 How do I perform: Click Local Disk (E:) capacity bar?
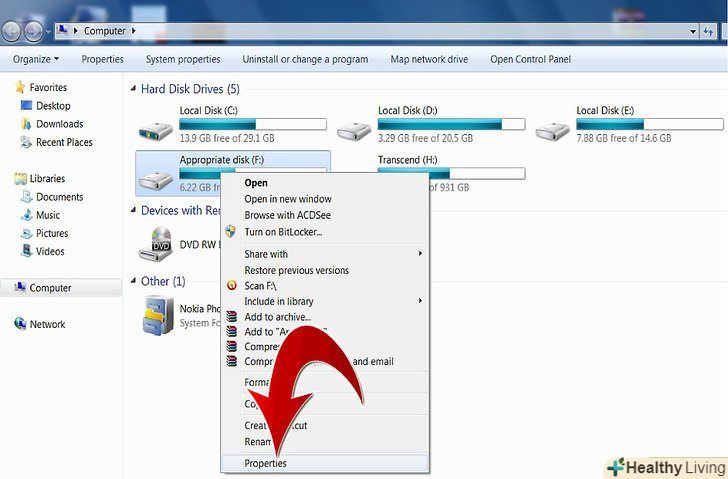pyautogui.click(x=650, y=124)
